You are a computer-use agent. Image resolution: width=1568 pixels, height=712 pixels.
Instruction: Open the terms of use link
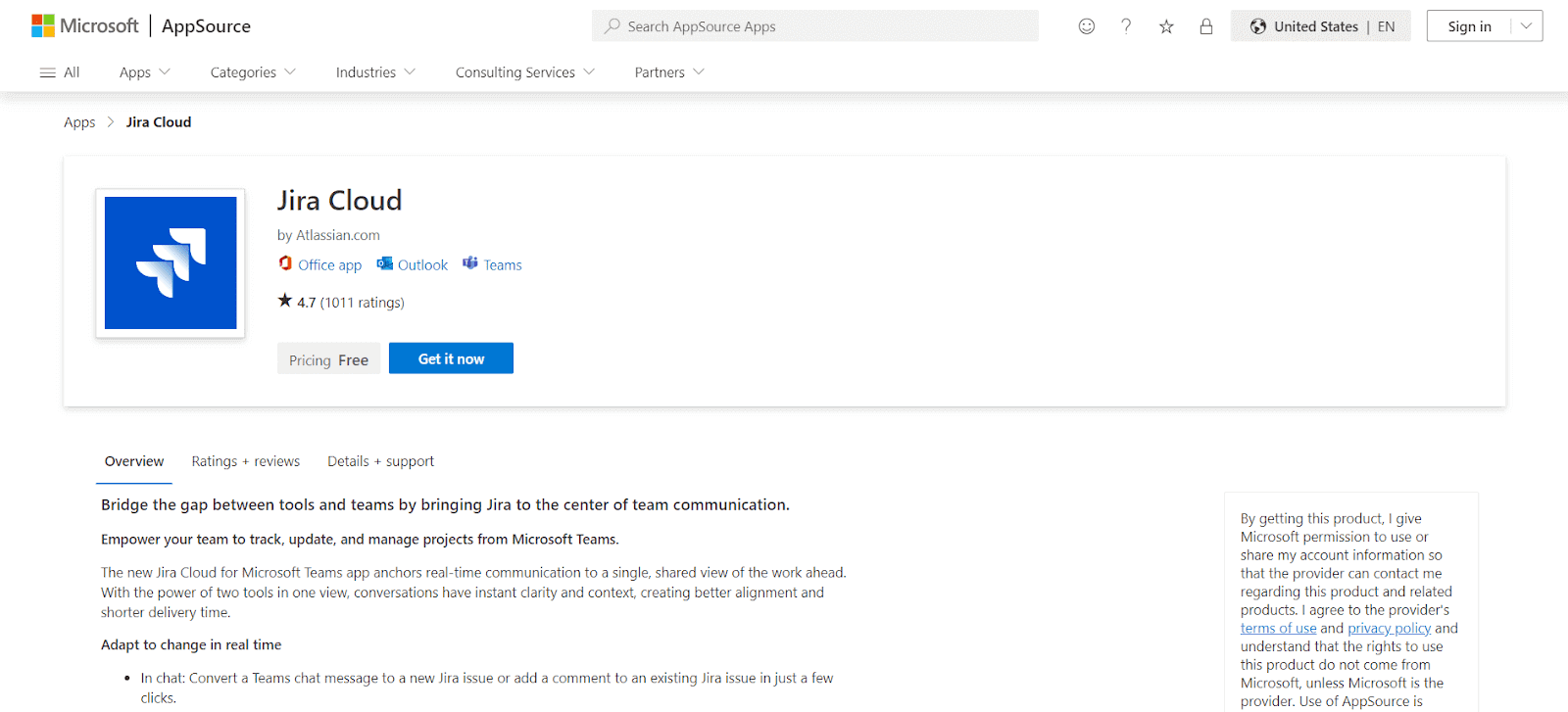1278,627
